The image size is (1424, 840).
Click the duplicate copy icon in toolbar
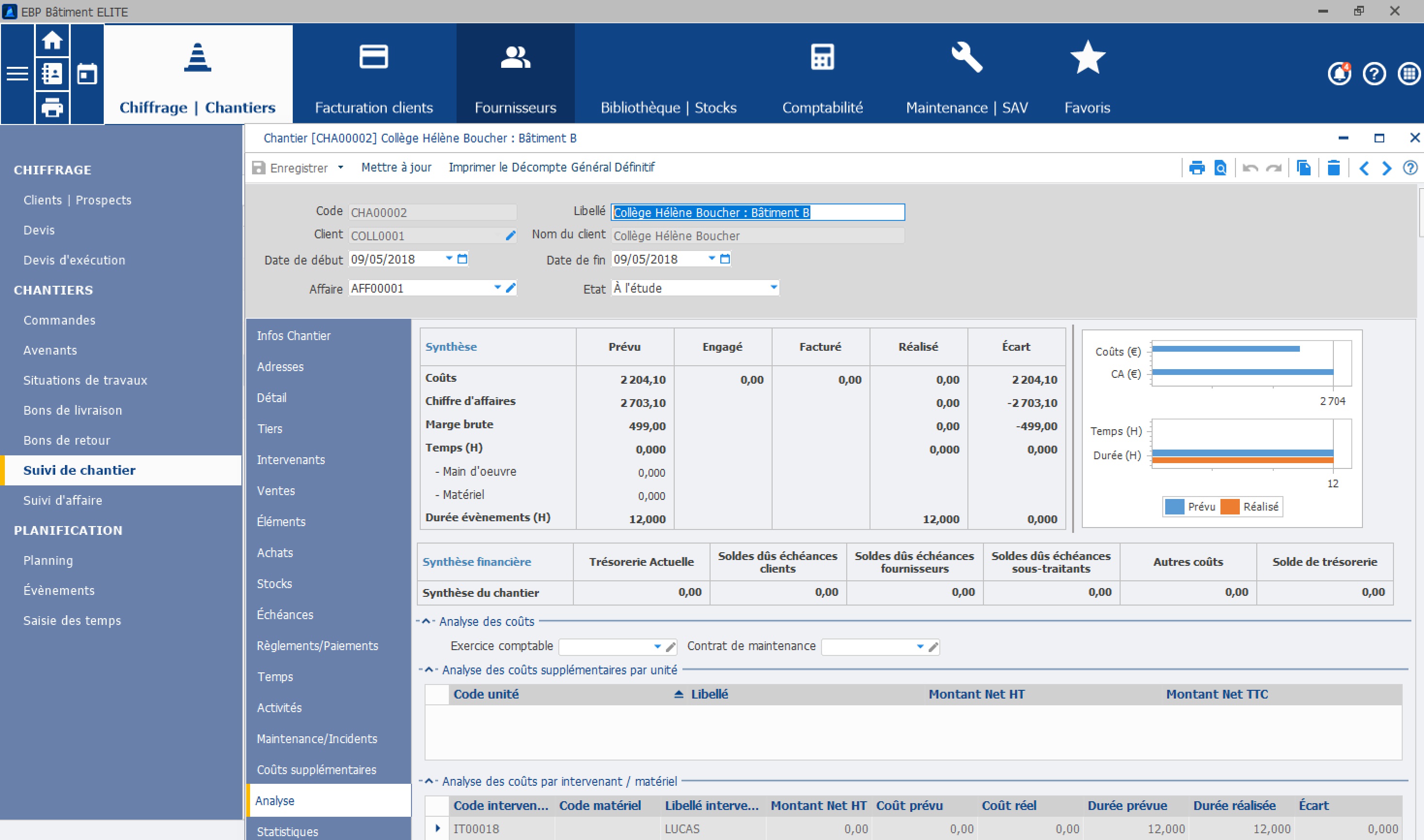click(x=1304, y=168)
